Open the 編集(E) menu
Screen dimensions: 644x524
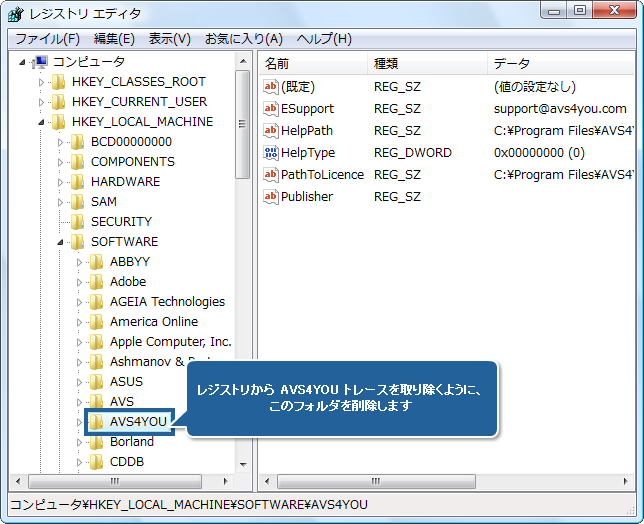[x=114, y=39]
